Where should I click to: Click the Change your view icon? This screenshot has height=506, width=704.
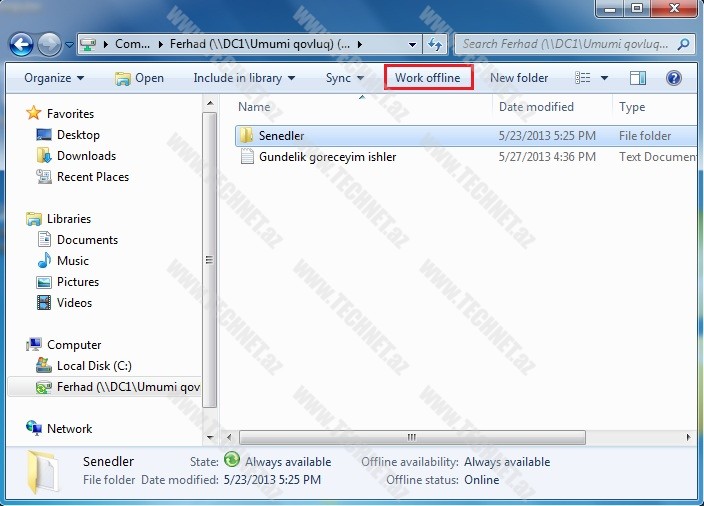coord(583,78)
